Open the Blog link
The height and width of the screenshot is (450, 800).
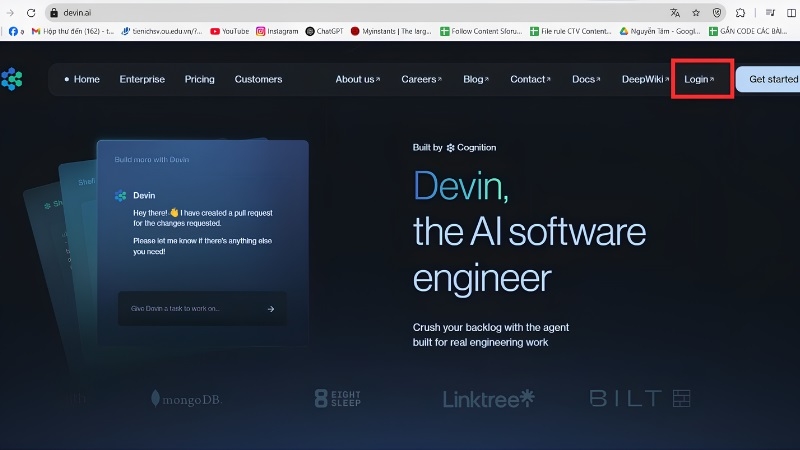coord(476,79)
